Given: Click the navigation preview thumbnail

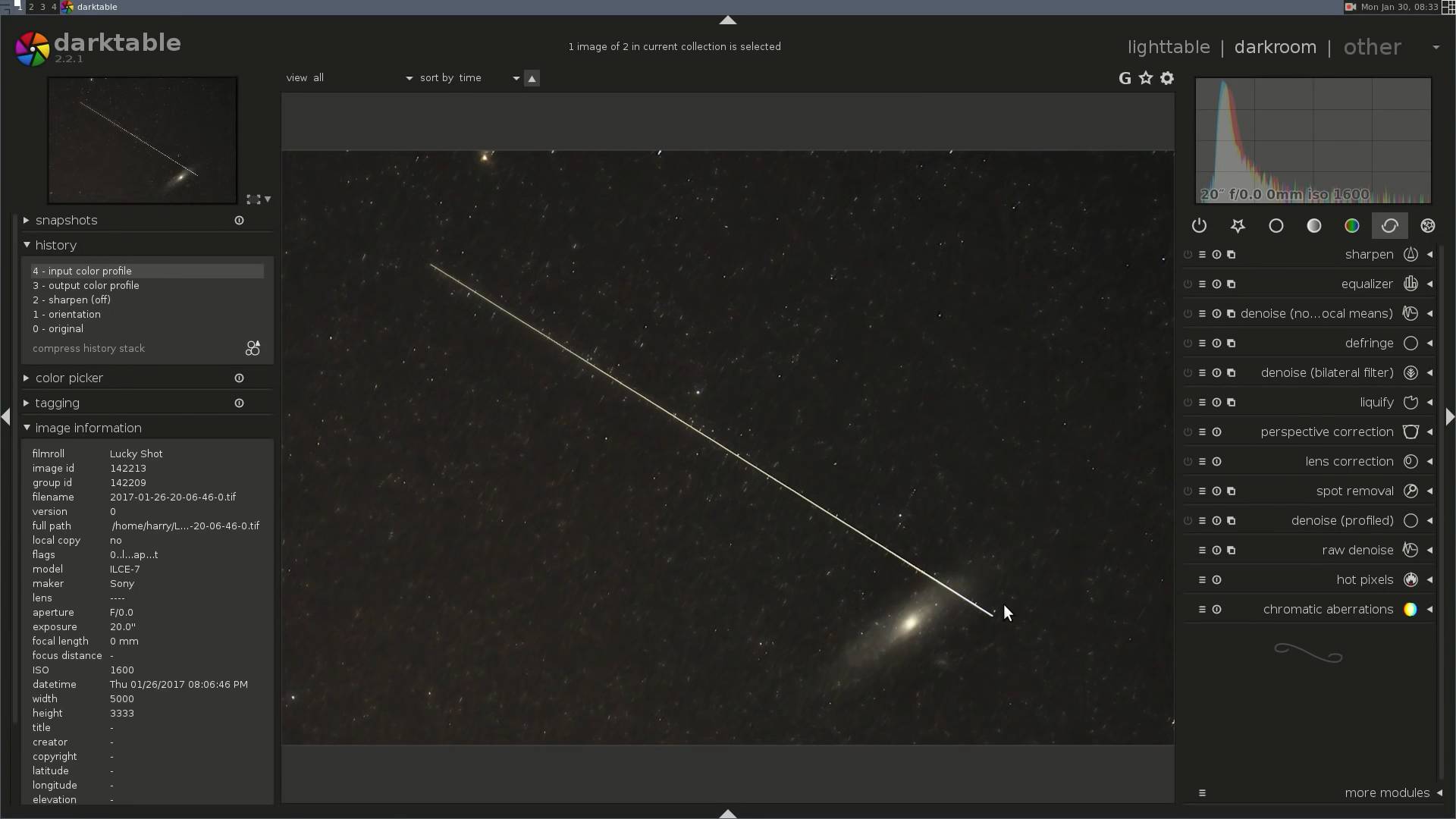Looking at the screenshot, I should coord(143,140).
